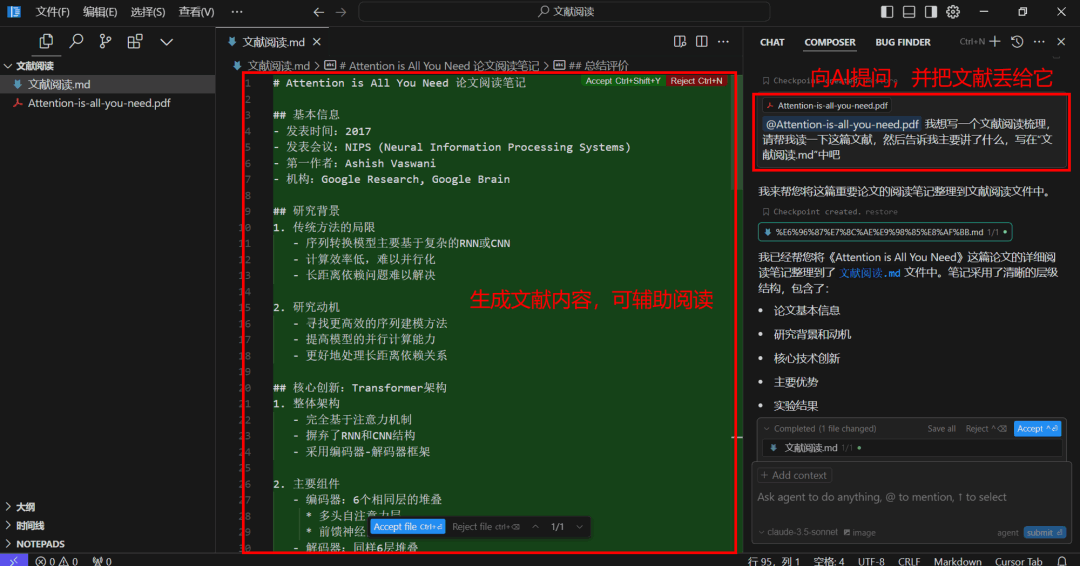This screenshot has width=1080, height=566.
Task: Toggle the primary side bar layout
Action: point(887,12)
